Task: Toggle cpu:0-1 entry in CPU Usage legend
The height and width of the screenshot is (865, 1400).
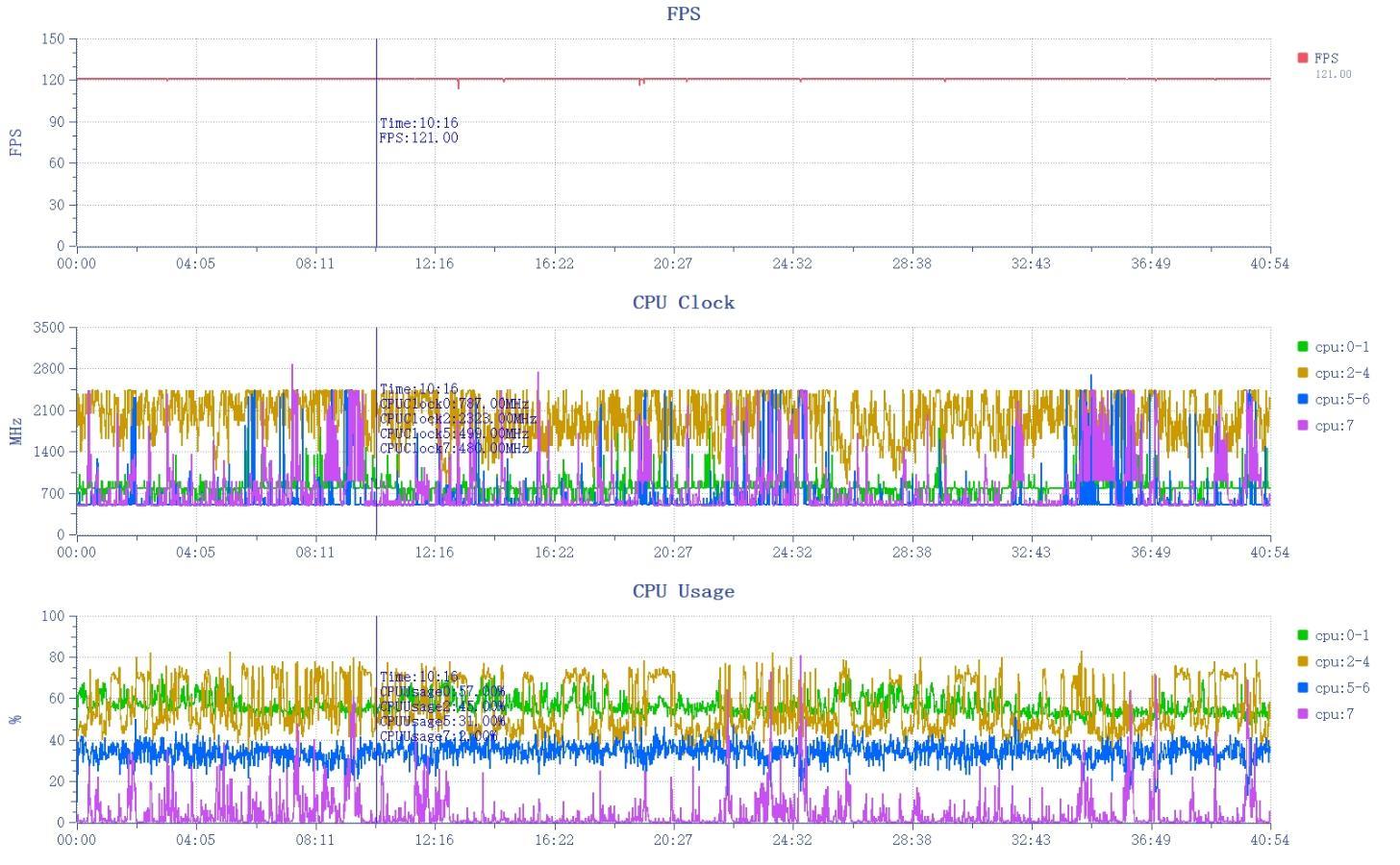Action: coord(1333,635)
